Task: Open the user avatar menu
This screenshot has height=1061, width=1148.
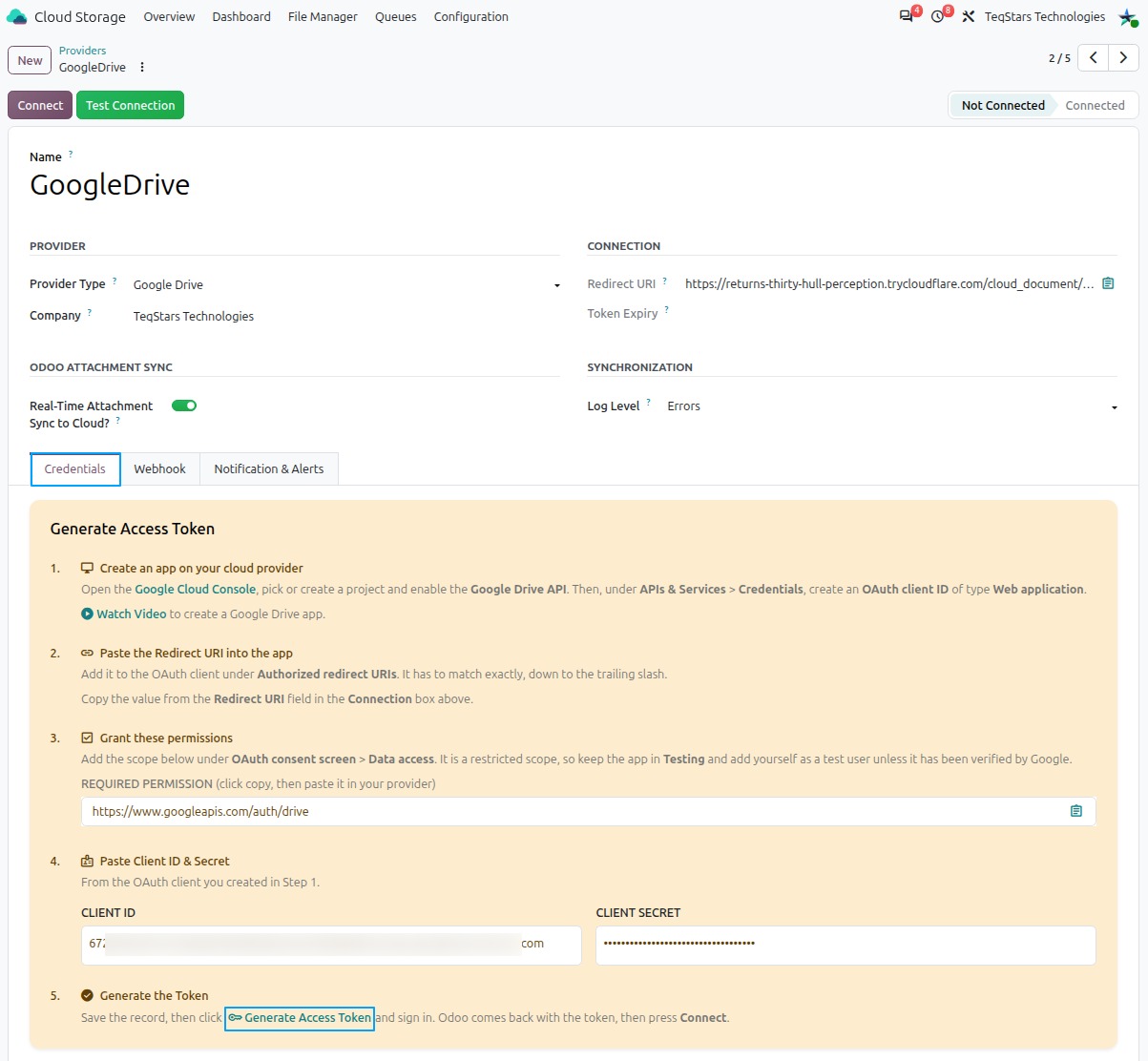Action: 1127,16
